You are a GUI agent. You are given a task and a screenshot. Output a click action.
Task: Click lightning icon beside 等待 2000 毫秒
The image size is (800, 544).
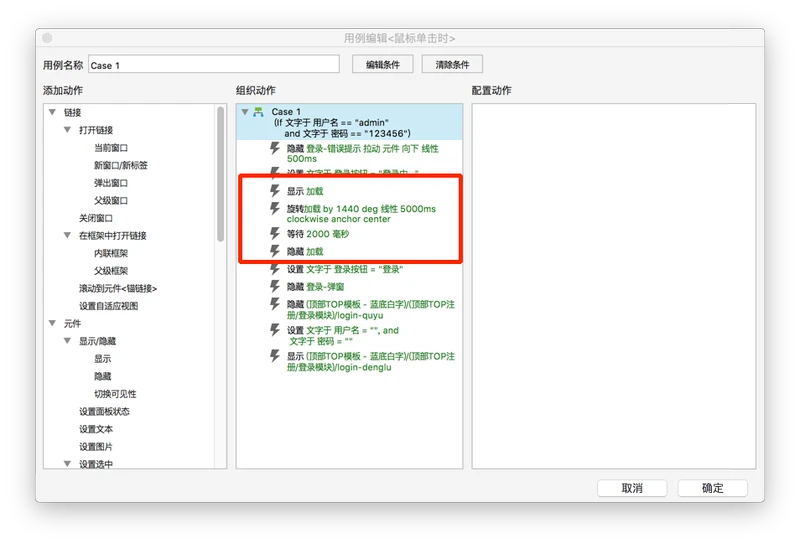[x=276, y=233]
